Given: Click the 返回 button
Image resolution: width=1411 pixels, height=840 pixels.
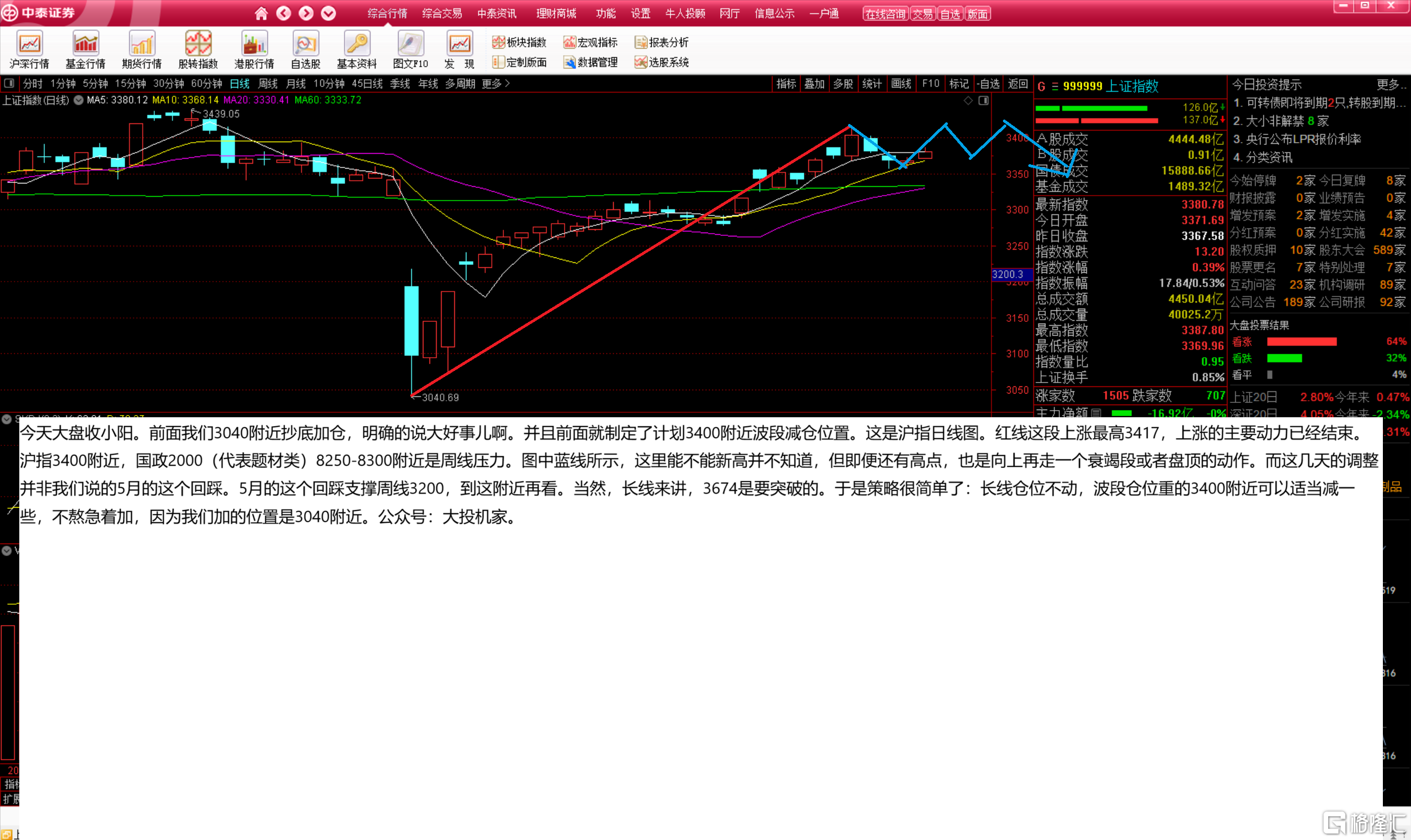Looking at the screenshot, I should [x=1018, y=84].
